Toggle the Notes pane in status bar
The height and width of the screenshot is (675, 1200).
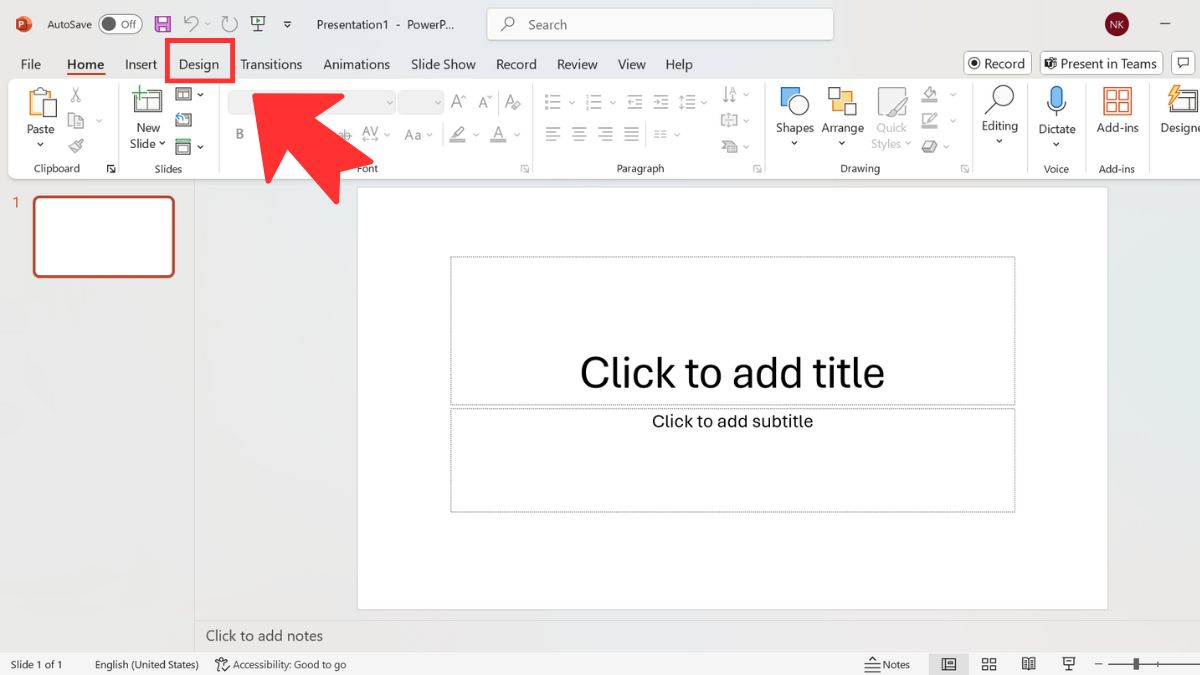point(887,664)
